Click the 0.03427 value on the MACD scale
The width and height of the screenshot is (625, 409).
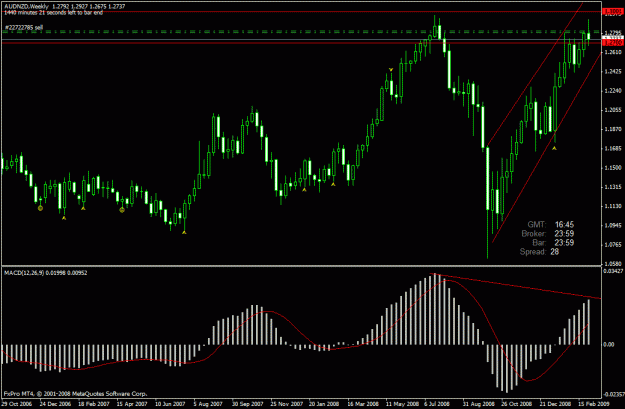[613, 271]
